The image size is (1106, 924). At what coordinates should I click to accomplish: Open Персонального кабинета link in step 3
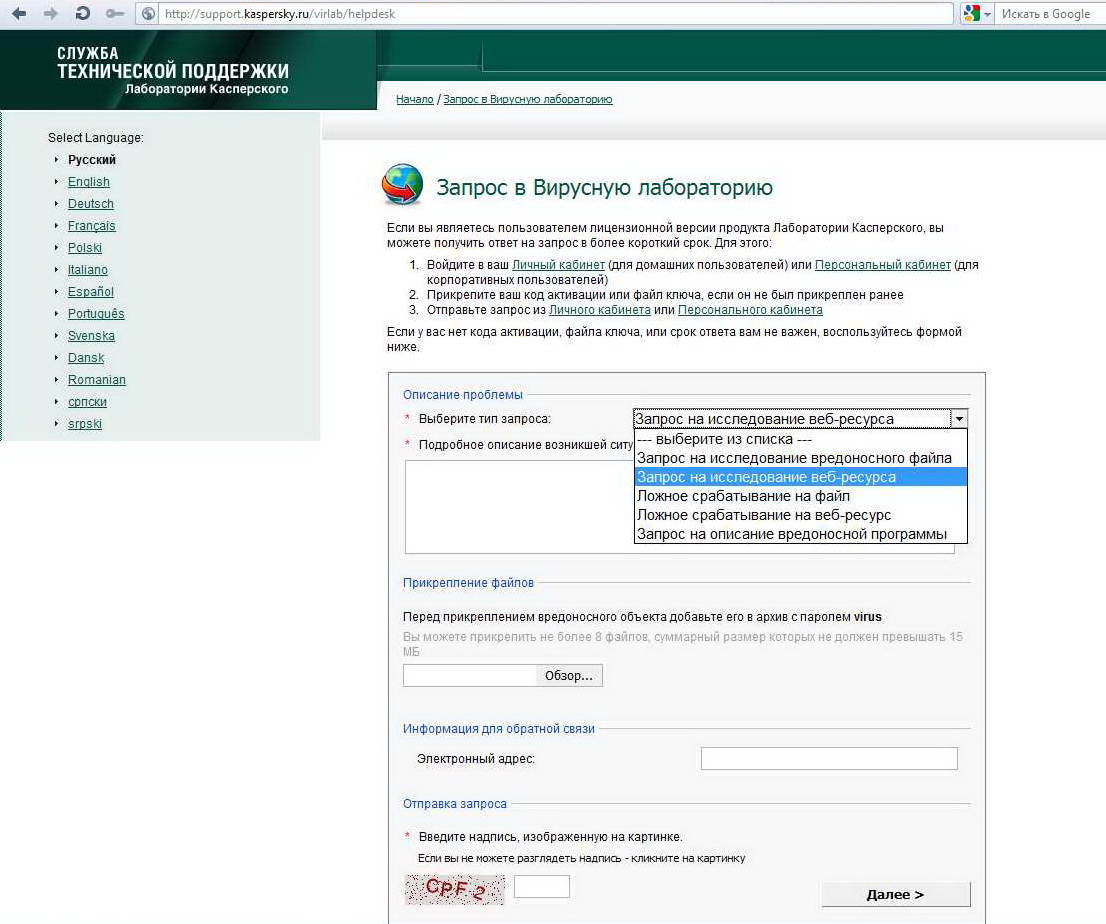(x=750, y=310)
